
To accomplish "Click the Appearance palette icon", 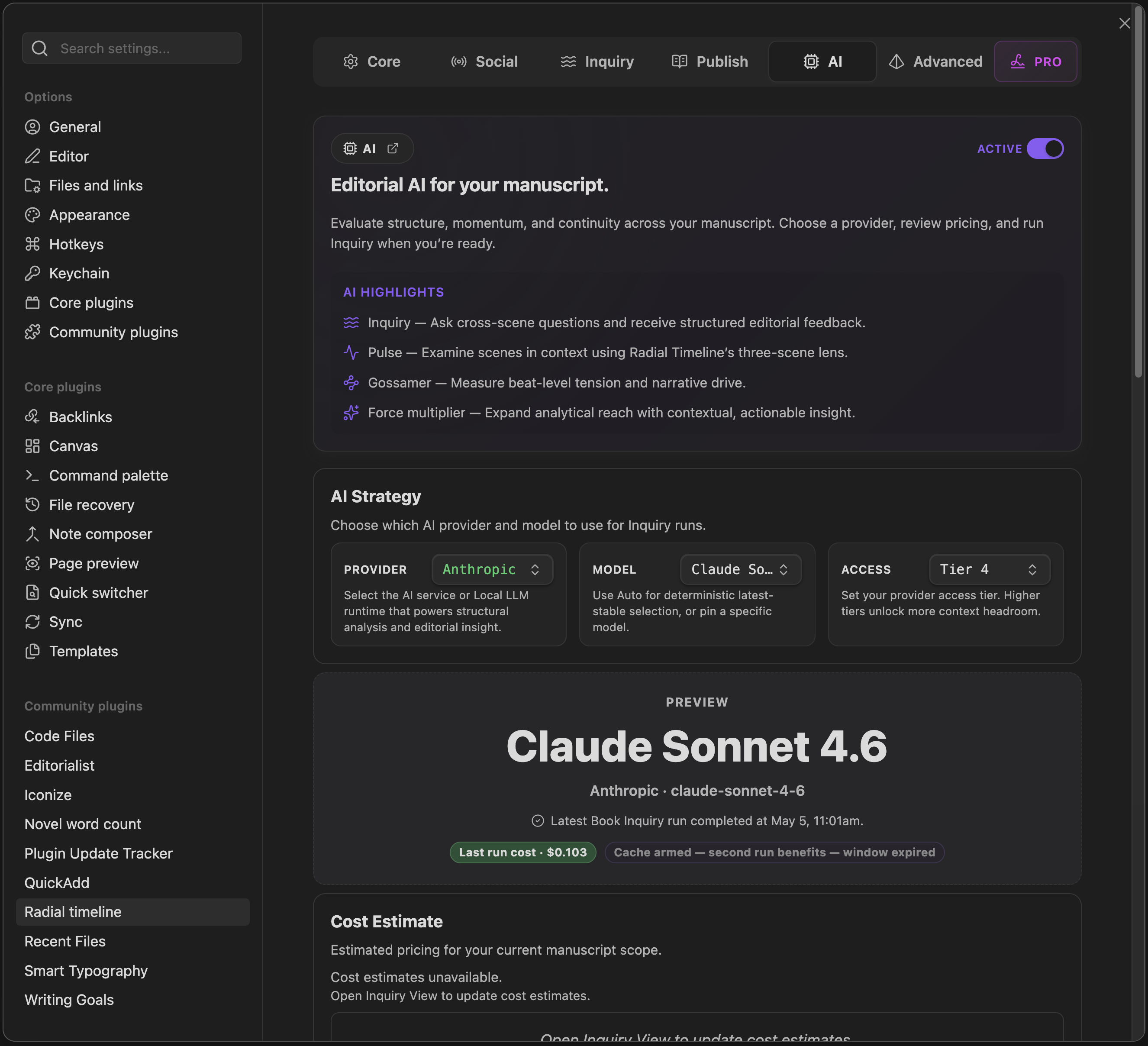I will click(32, 215).
